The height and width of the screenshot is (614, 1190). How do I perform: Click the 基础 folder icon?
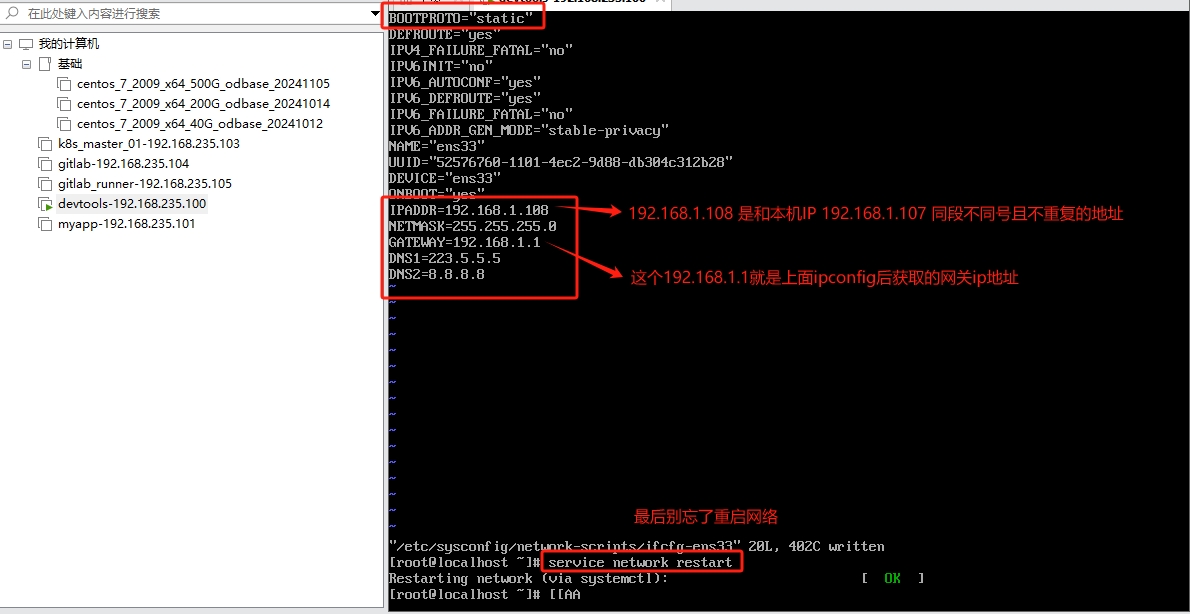45,64
